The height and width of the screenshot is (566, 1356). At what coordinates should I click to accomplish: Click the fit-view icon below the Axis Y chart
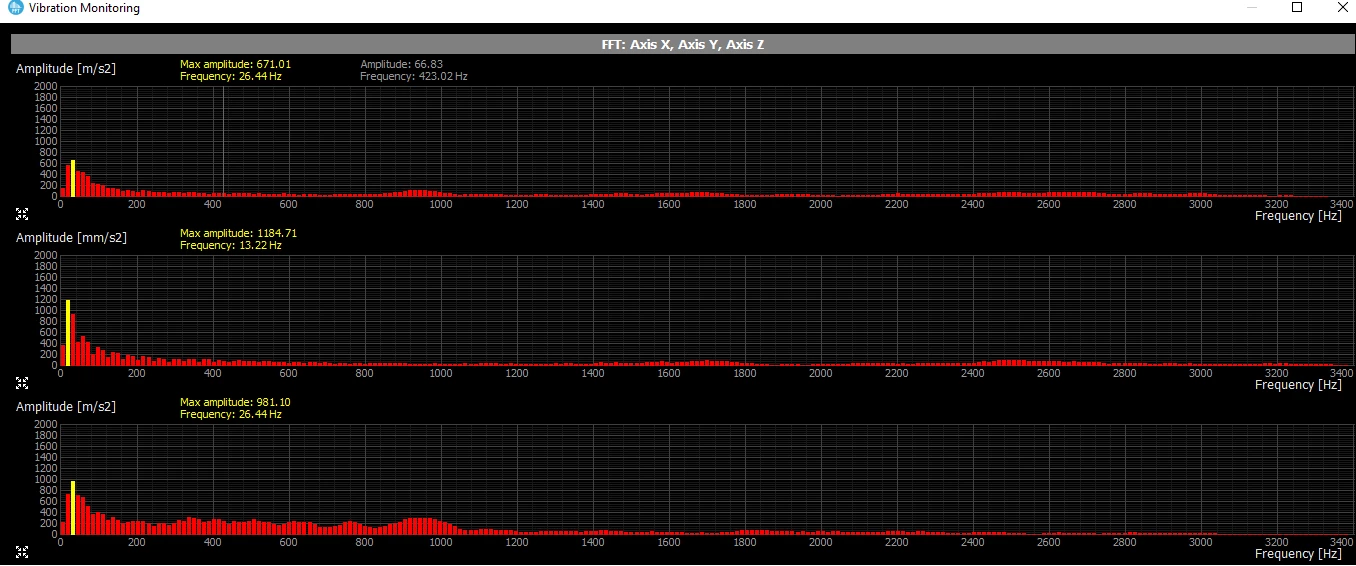[x=22, y=382]
